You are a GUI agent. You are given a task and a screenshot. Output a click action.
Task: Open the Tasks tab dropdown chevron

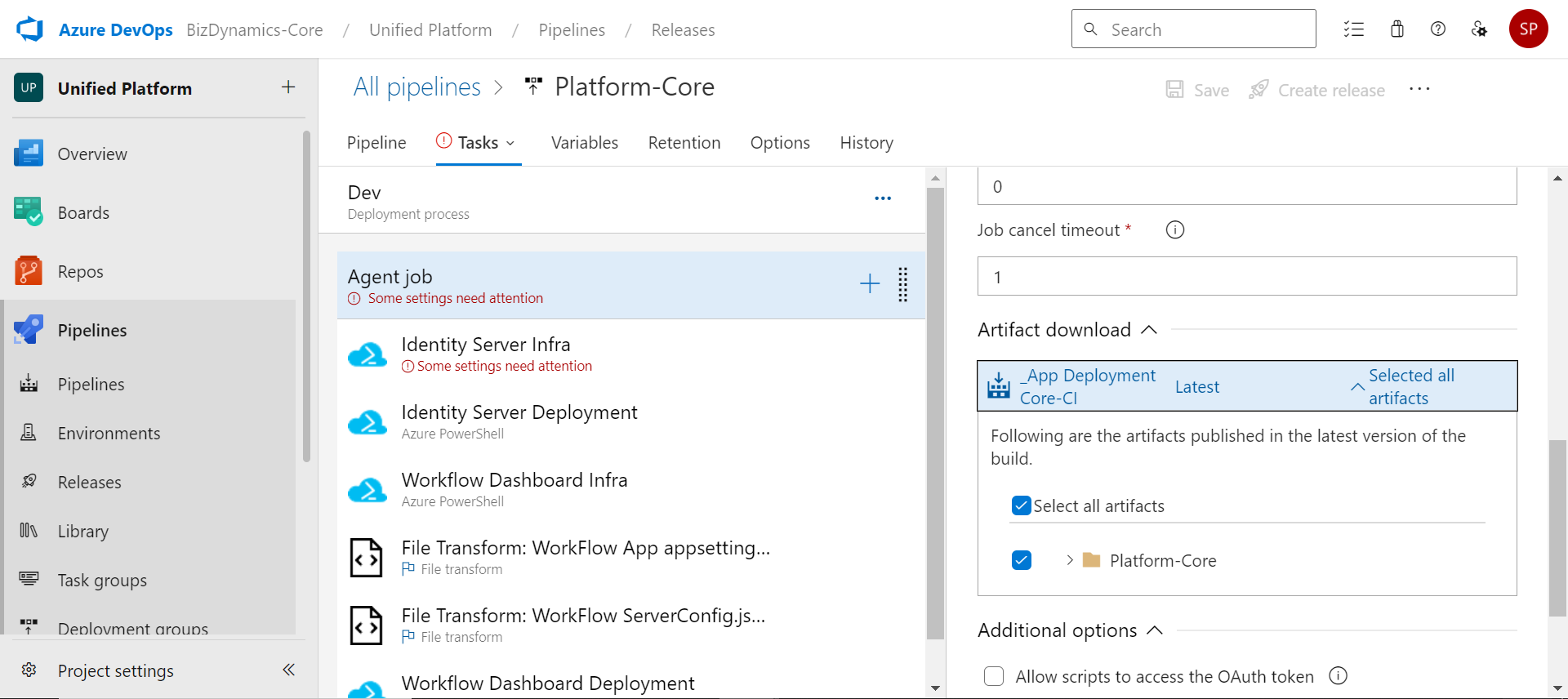pos(510,143)
